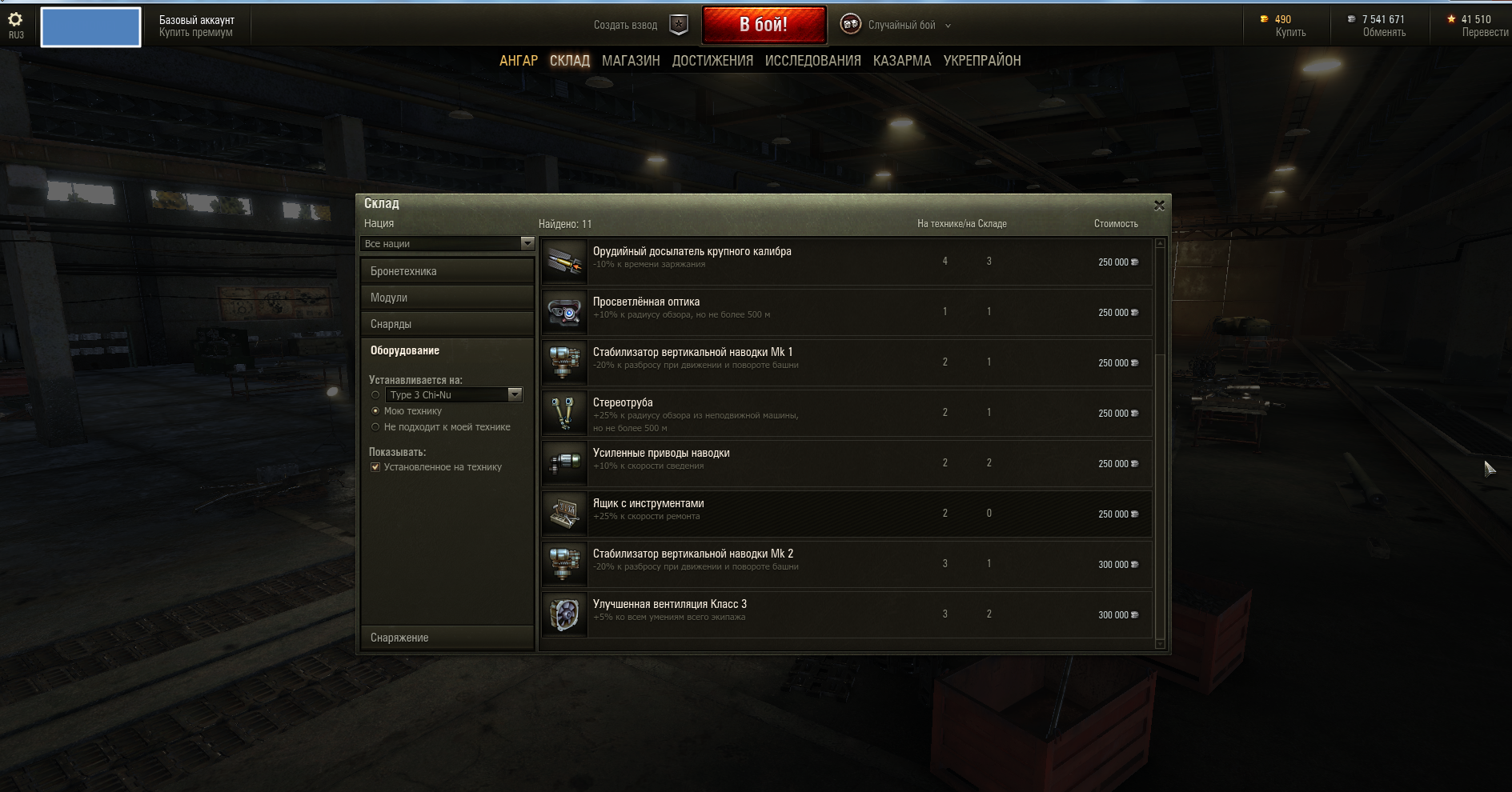Select the Улучшенная вентиляция fan icon

(565, 614)
